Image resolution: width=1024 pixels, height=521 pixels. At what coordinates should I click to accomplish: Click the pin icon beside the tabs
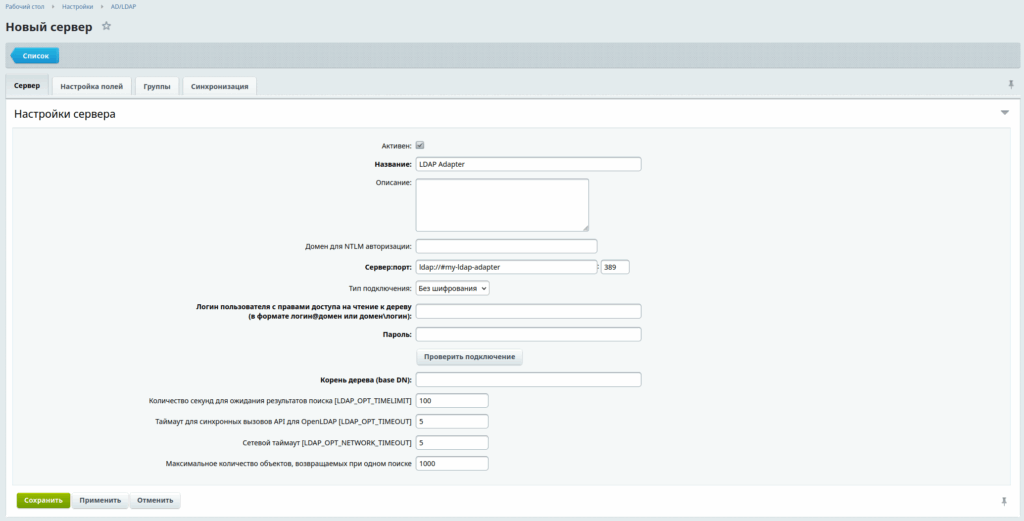tap(1011, 85)
